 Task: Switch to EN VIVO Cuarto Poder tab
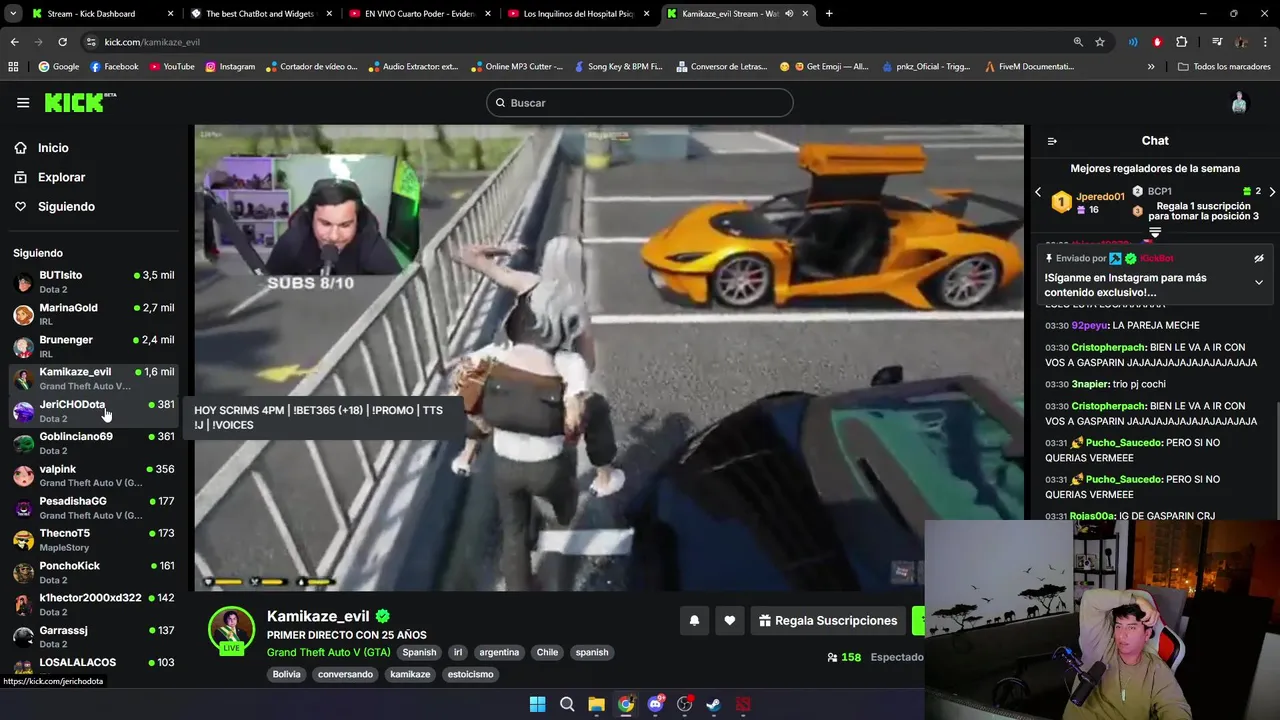(x=419, y=14)
